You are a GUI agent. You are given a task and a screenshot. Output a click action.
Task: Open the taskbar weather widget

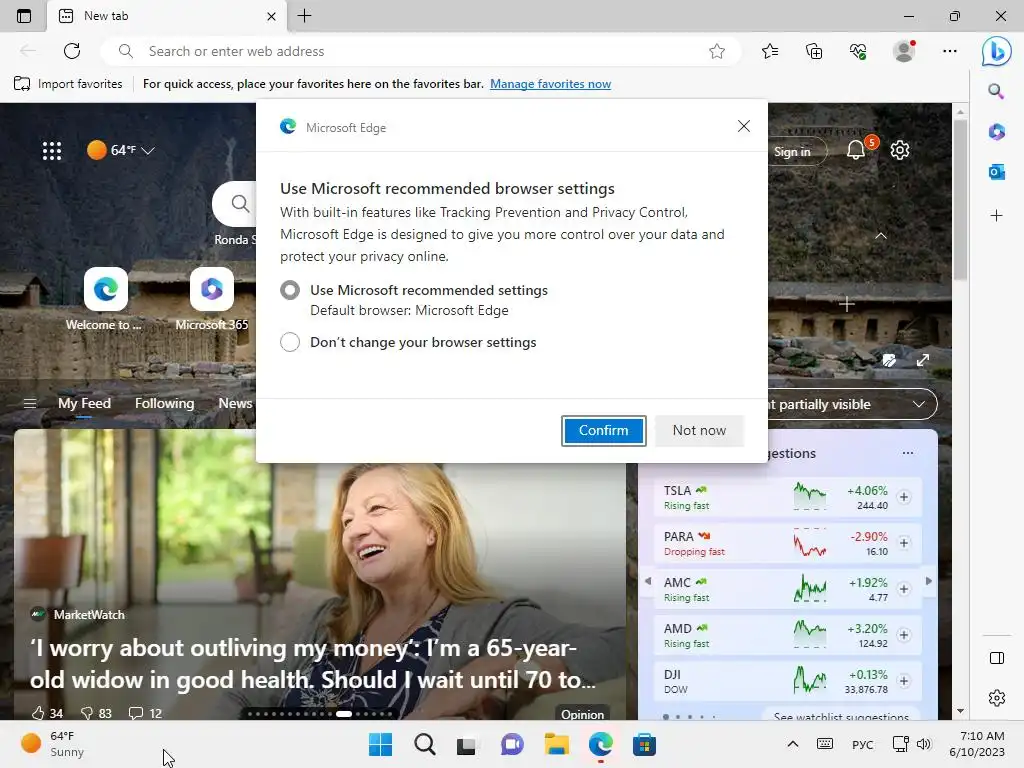(x=53, y=744)
